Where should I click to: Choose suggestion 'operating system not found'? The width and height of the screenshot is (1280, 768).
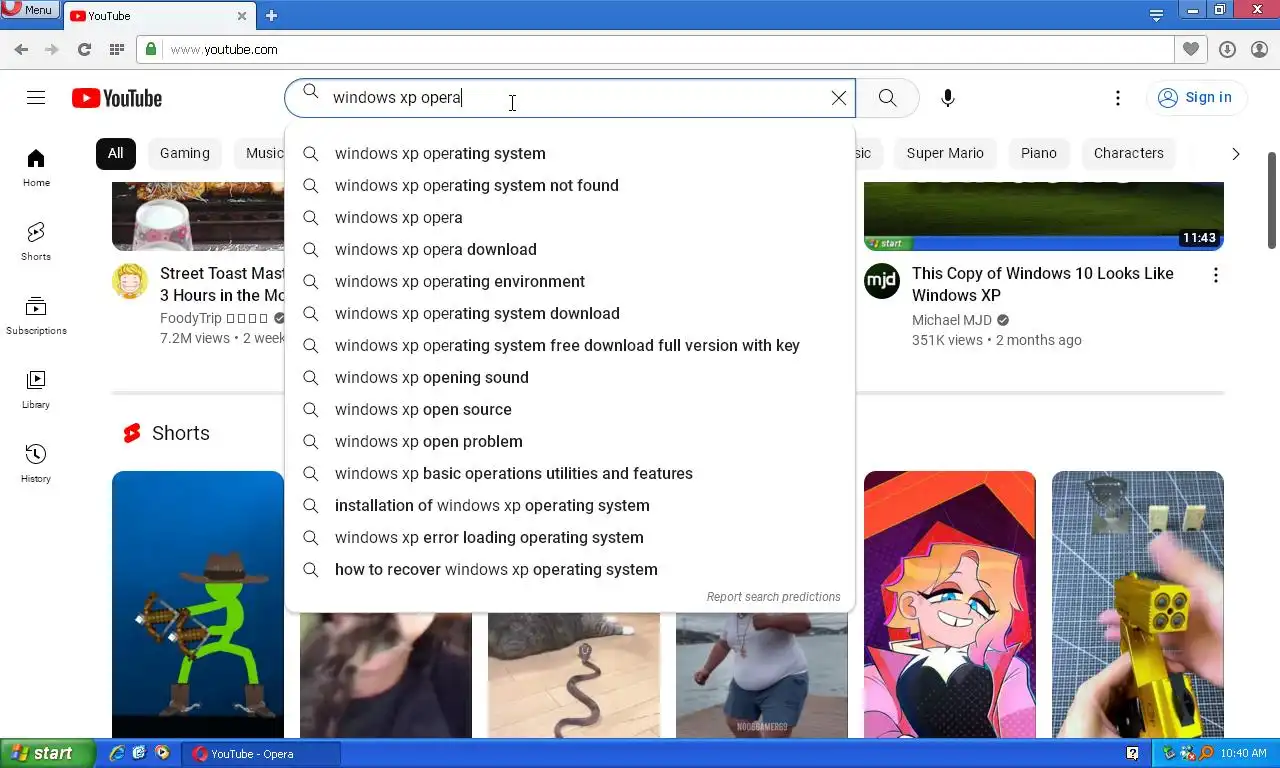pyautogui.click(x=570, y=185)
